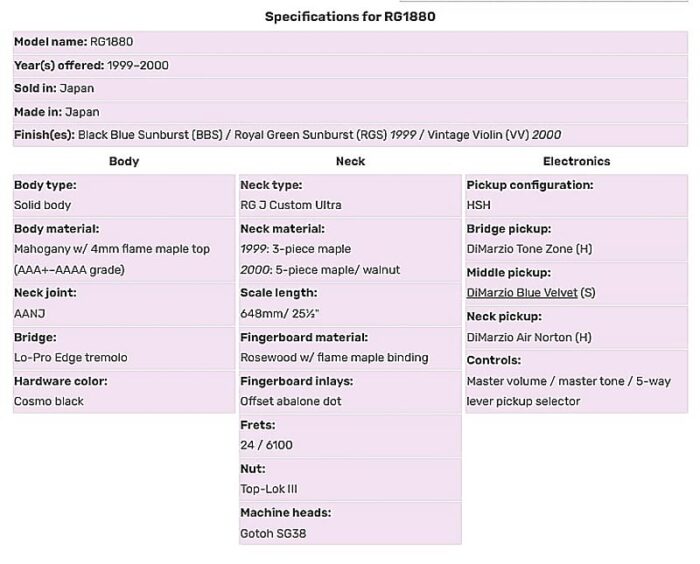Click '1999: 3-piece maple' text
The image size is (700, 564).
tap(296, 249)
